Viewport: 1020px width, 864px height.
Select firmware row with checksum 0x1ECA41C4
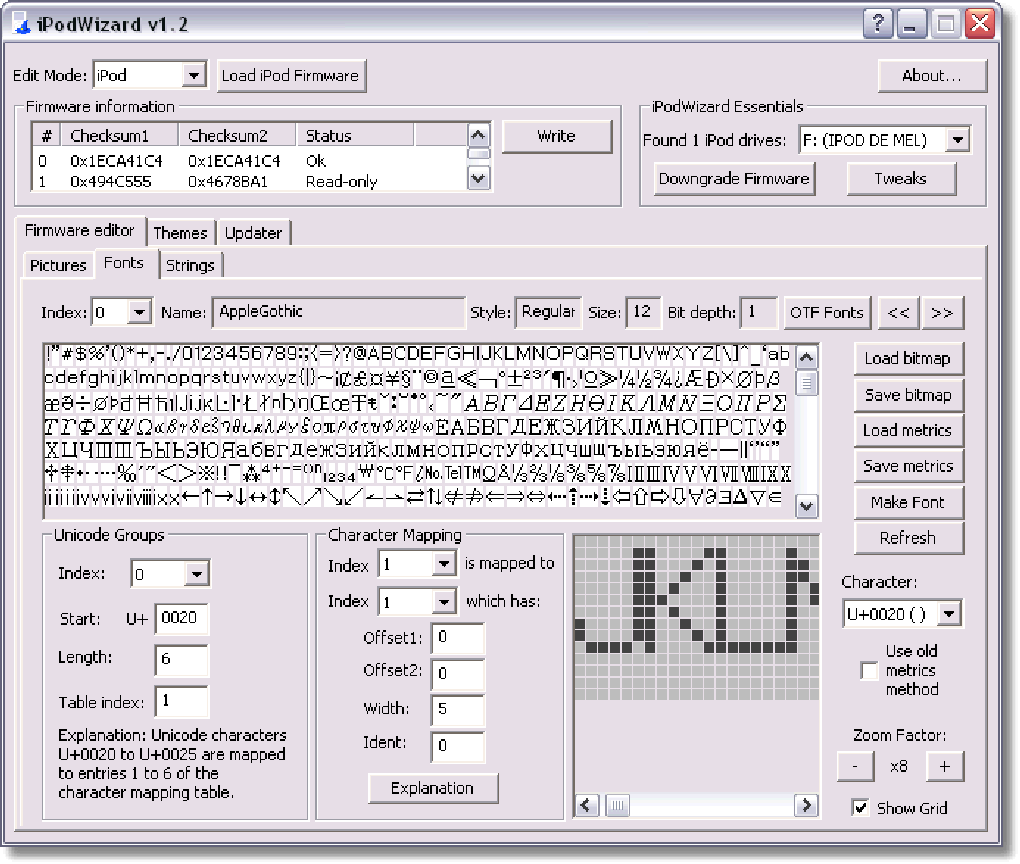250,161
